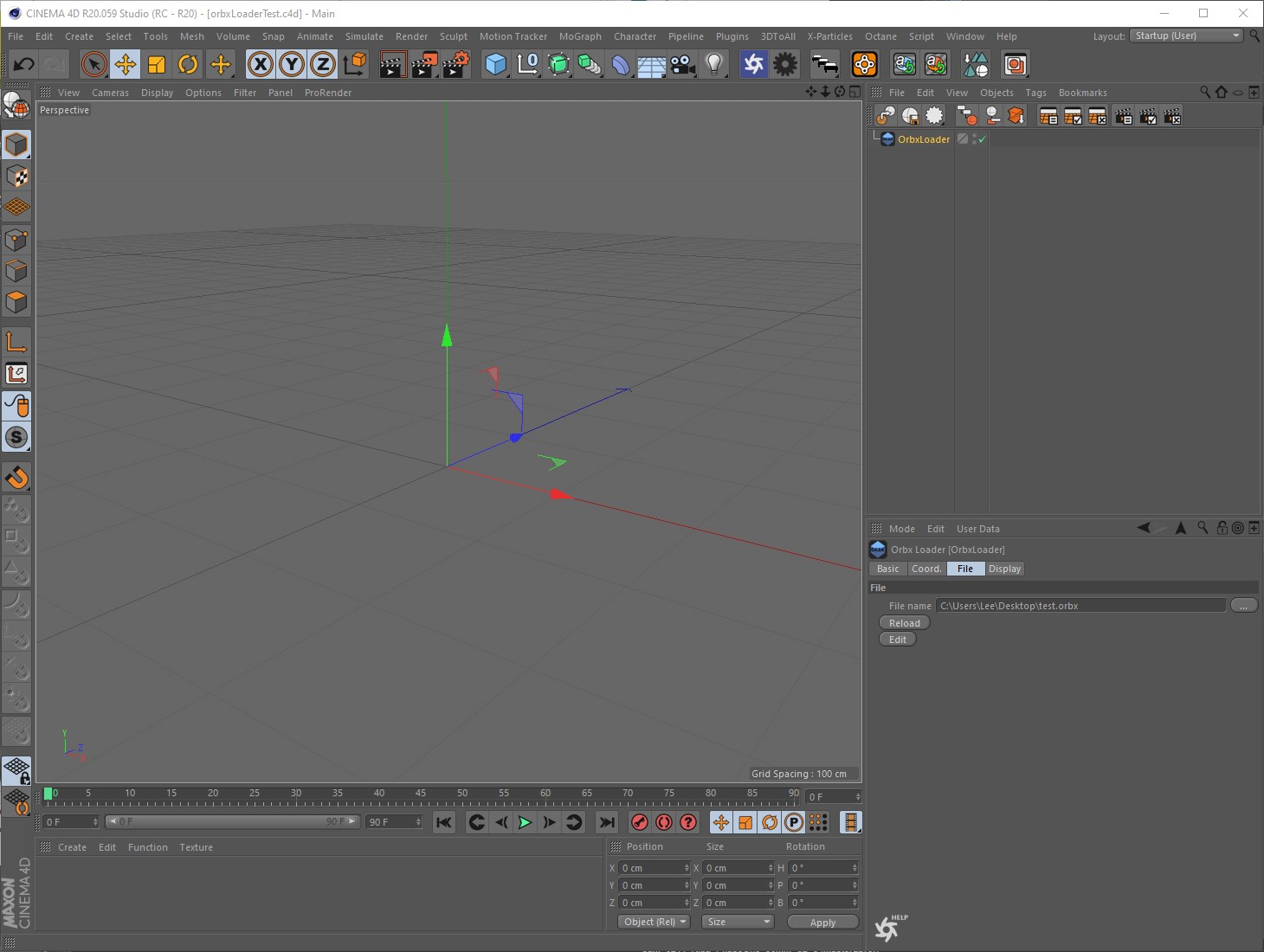Viewport: 1264px width, 952px height.
Task: Toggle Enable Snap with the S icon
Action: [x=16, y=437]
